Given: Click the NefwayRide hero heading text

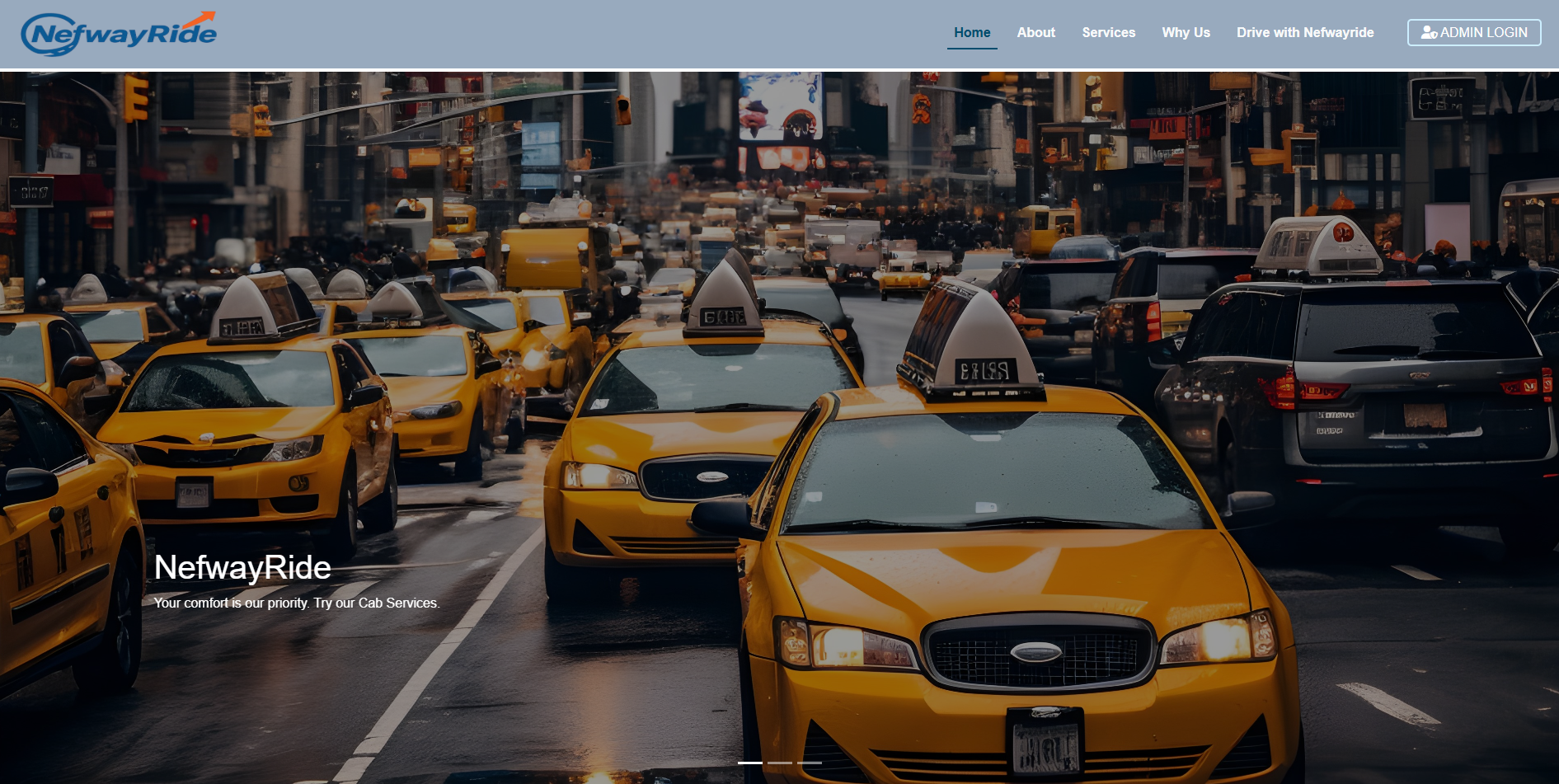Looking at the screenshot, I should [242, 567].
